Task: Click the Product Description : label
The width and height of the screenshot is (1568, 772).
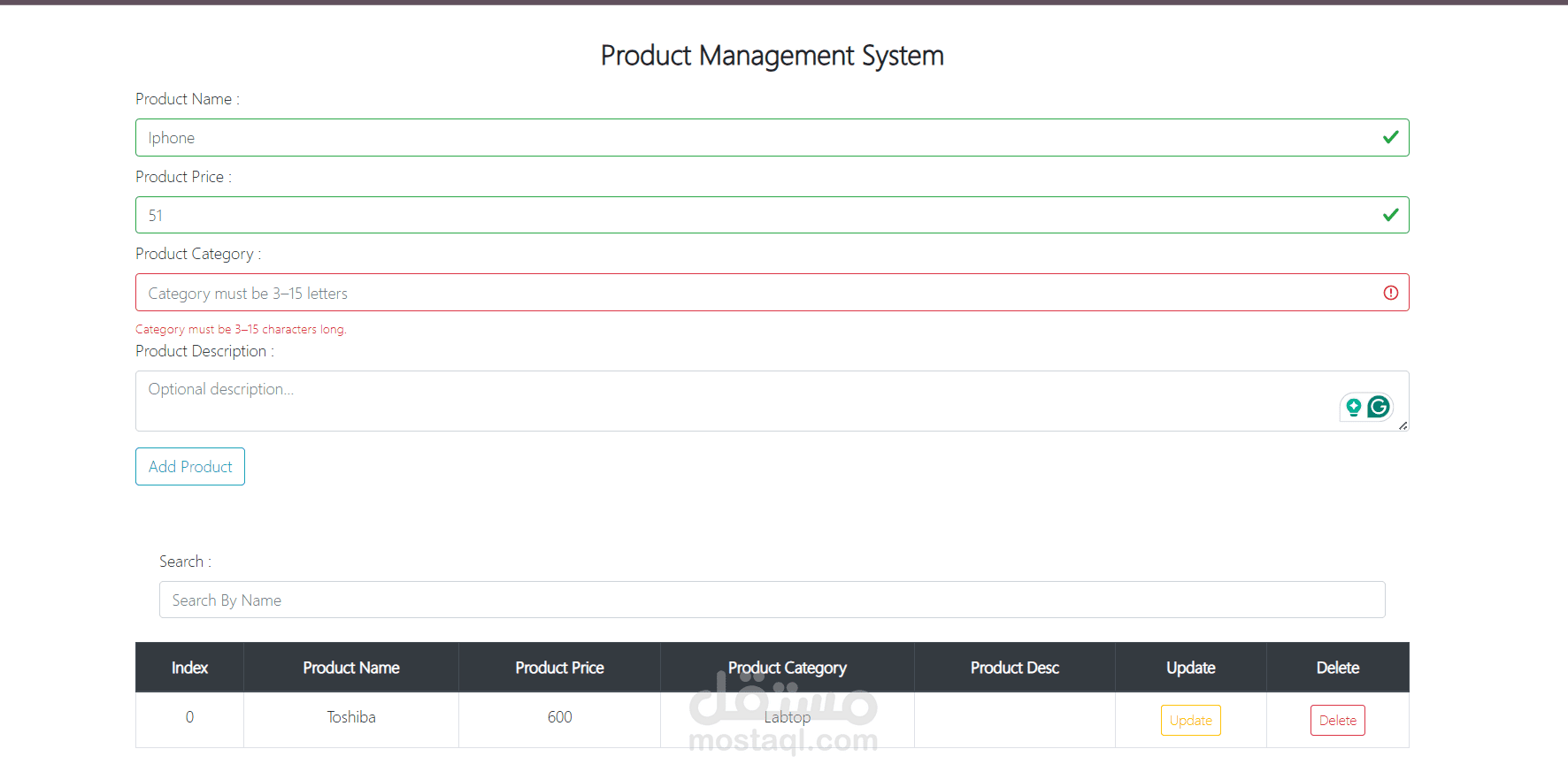Action: pos(204,351)
